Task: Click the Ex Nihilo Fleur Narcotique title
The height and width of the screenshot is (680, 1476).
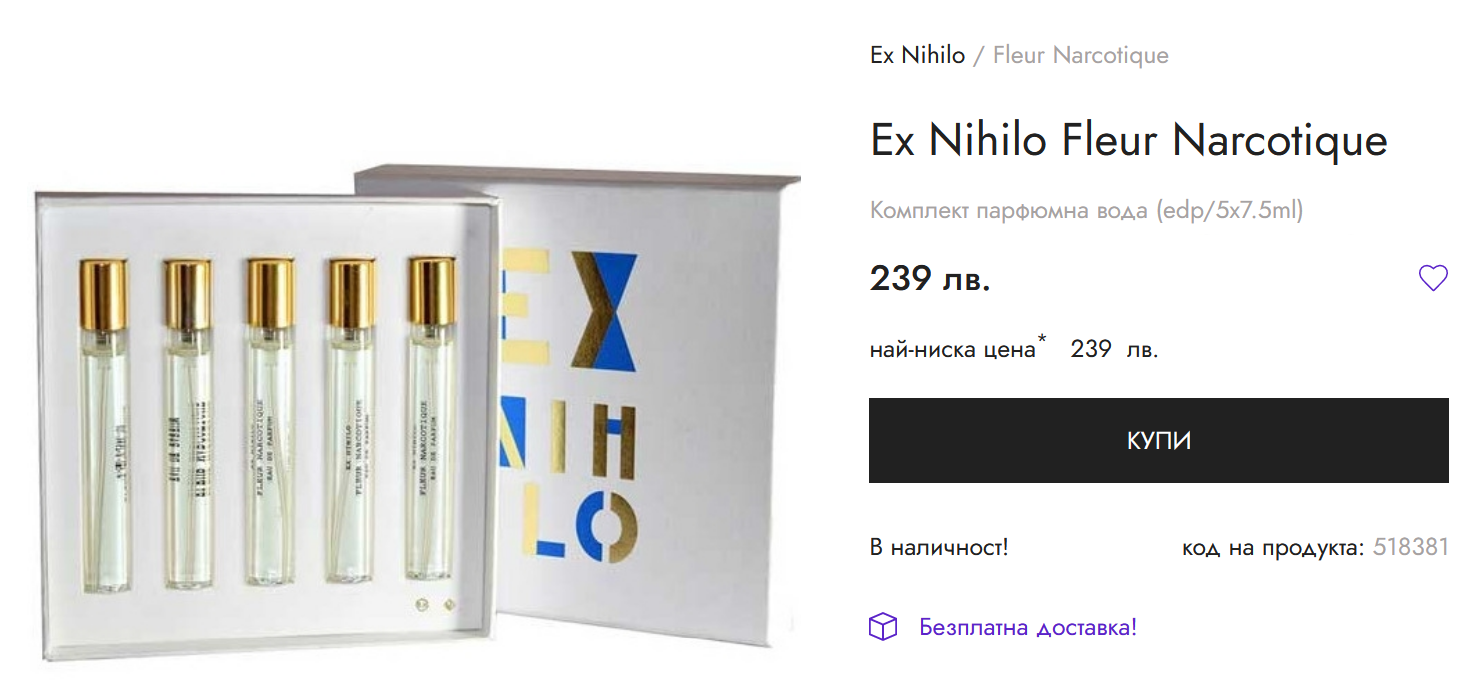Action: click(1129, 140)
